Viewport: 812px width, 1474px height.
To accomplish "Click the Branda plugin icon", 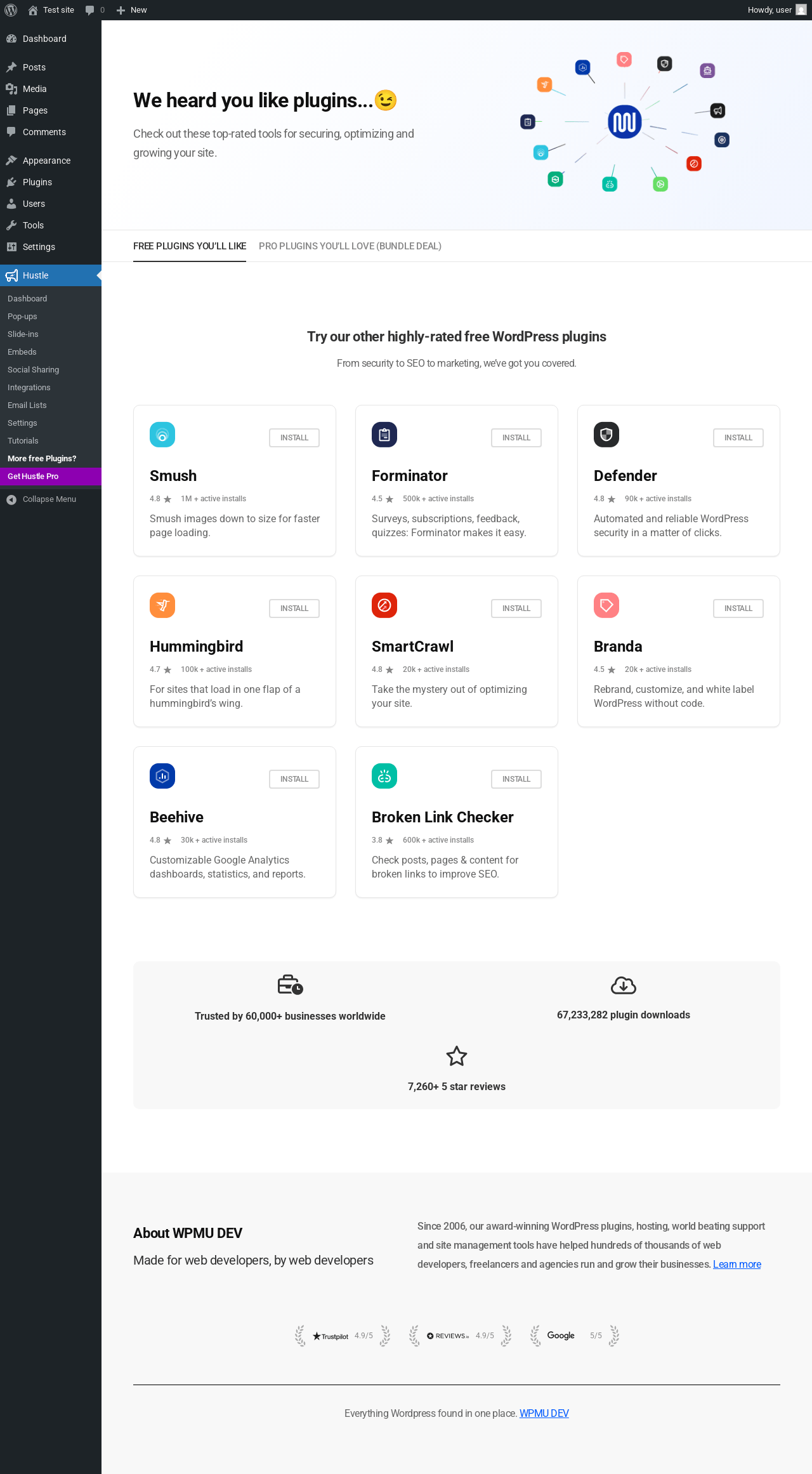I will pos(606,605).
